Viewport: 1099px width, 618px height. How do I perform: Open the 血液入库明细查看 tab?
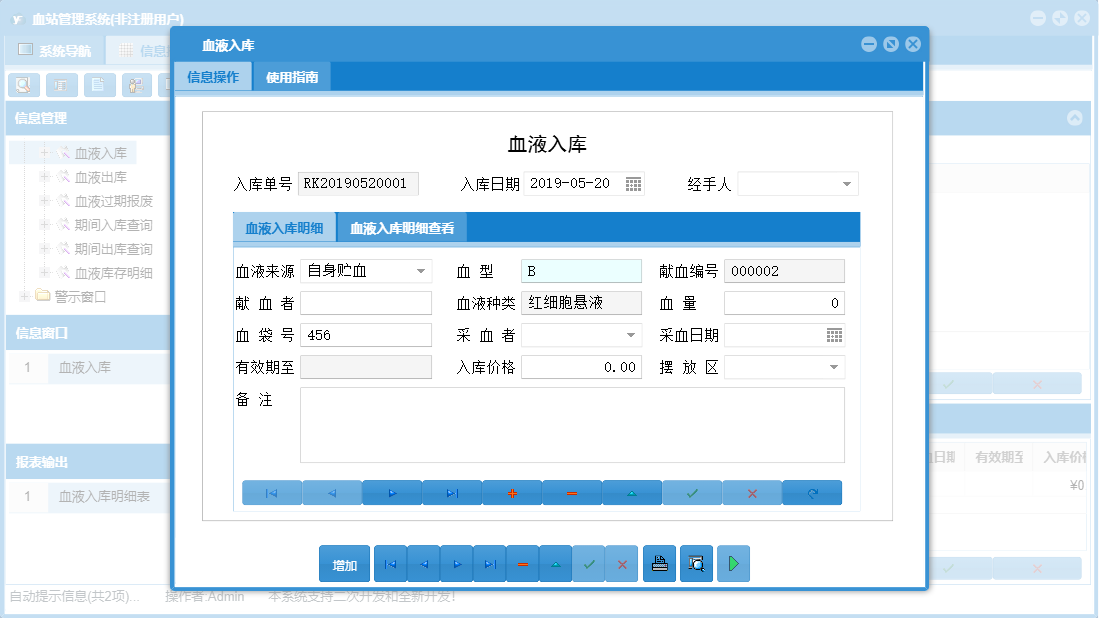pos(403,227)
